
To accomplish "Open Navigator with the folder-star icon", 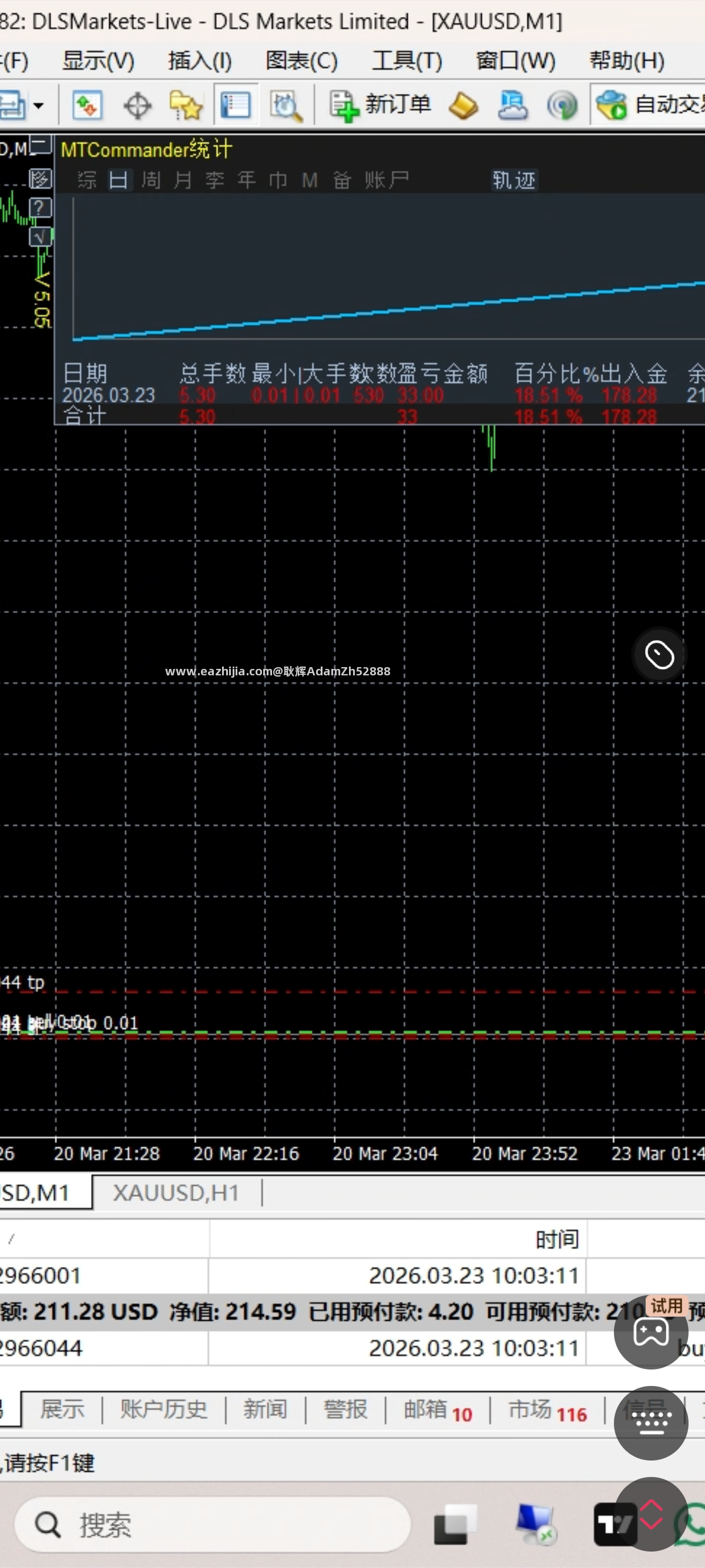I will pos(186,106).
